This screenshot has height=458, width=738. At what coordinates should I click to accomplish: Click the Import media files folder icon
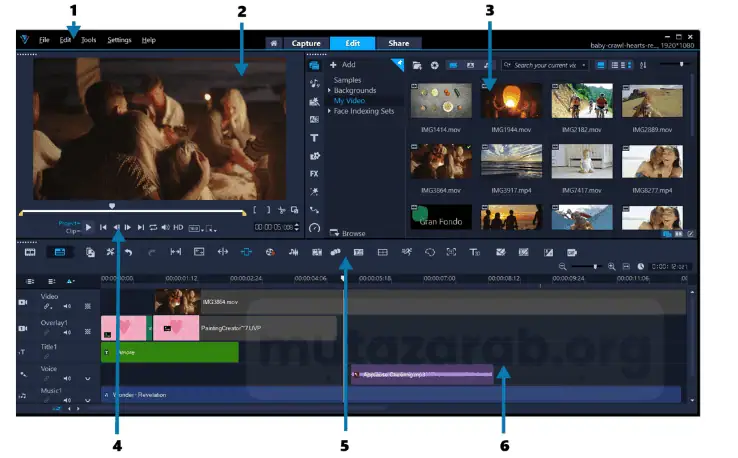[417, 65]
